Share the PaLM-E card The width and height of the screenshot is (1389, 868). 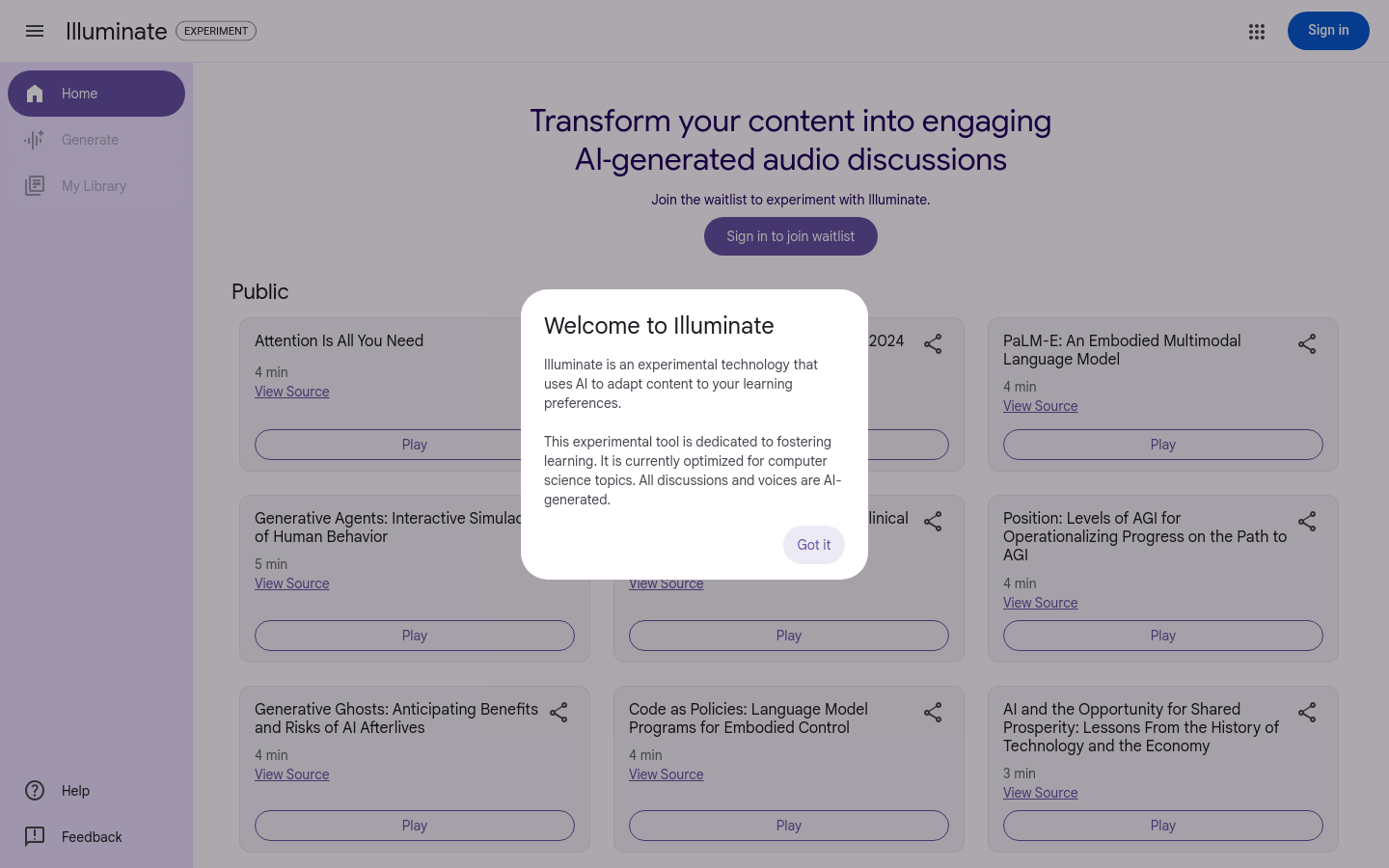[1307, 344]
